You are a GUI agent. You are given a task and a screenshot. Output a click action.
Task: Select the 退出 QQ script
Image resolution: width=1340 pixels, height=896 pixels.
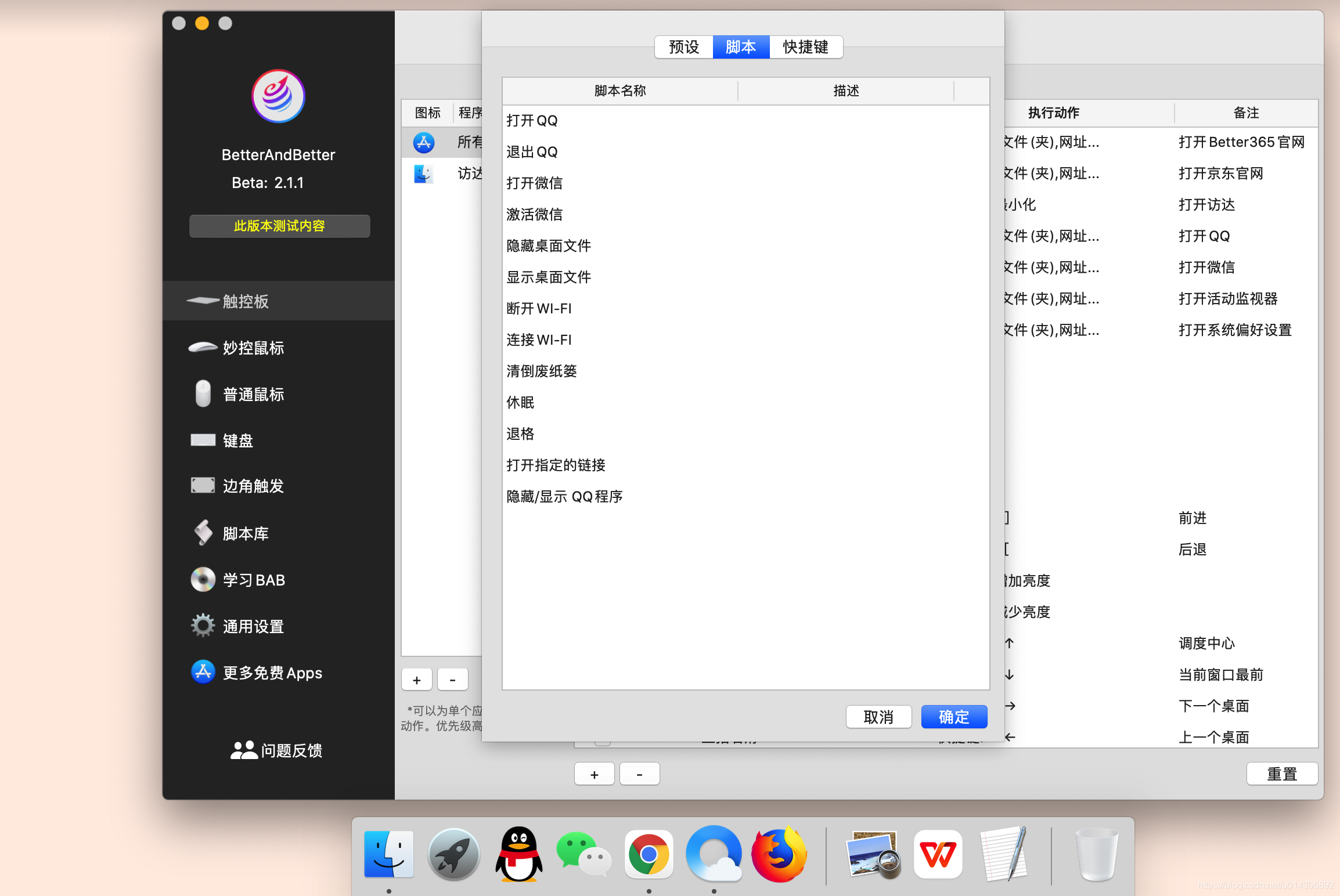tap(745, 152)
